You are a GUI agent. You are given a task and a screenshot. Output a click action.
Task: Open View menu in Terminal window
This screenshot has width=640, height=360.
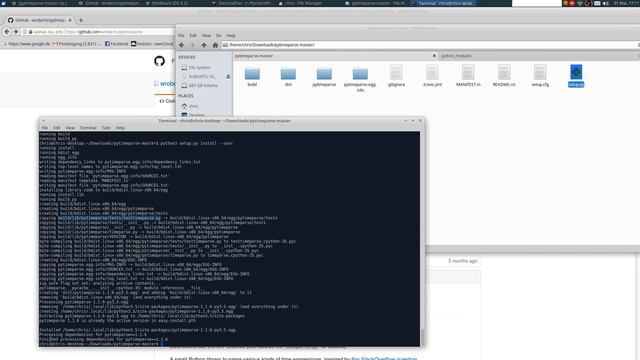(70, 128)
